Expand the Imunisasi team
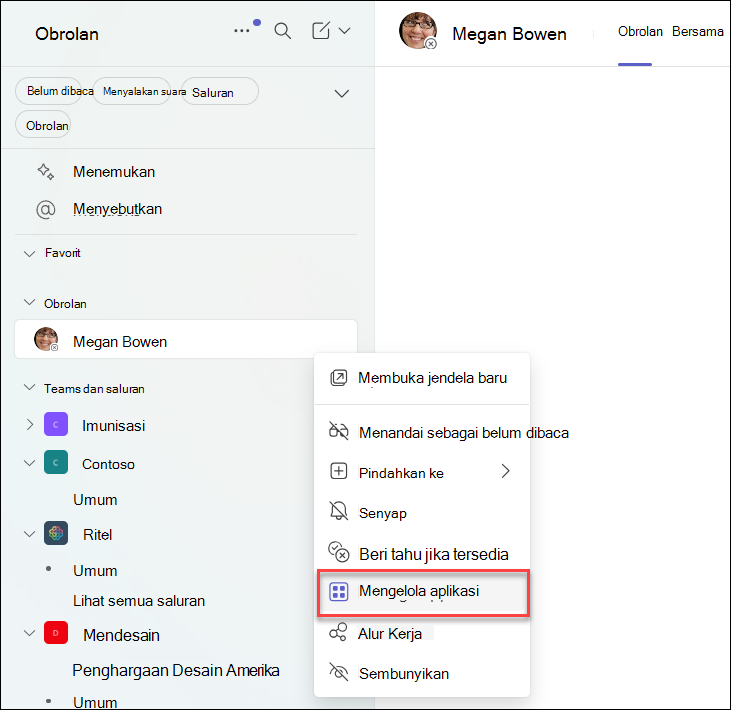The image size is (731, 710). click(30, 425)
